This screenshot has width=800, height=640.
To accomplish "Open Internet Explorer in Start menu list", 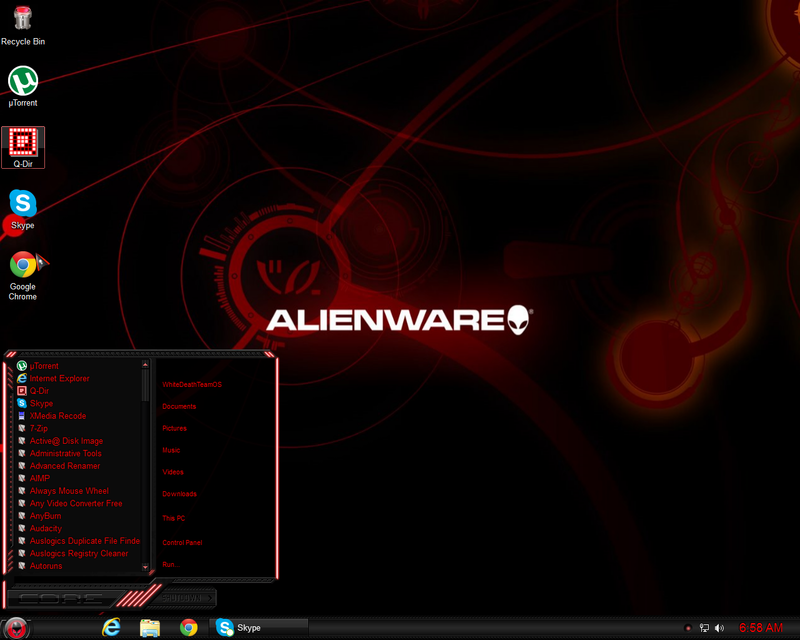I will click(53, 378).
